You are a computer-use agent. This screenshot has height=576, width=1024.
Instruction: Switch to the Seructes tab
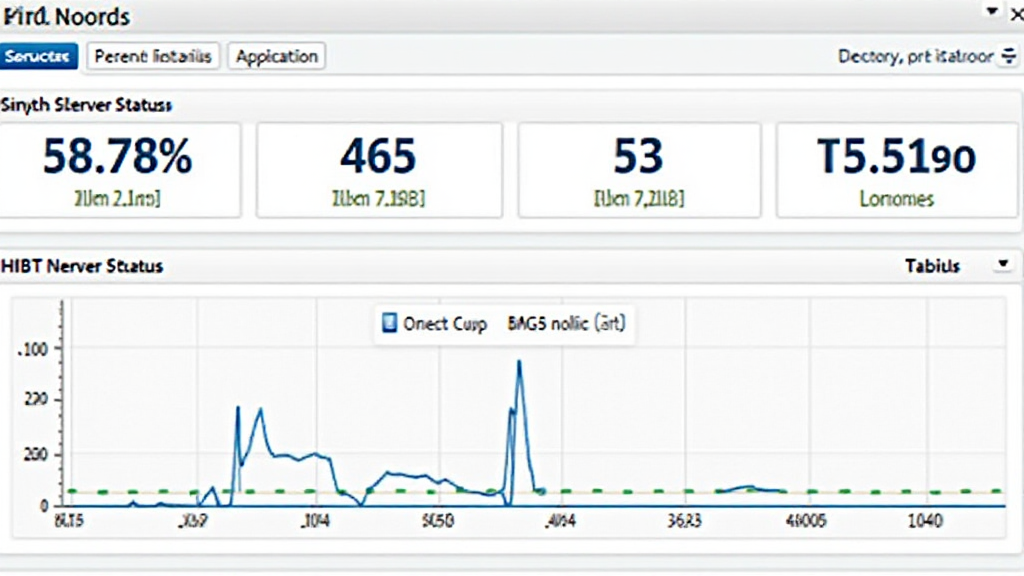click(x=38, y=57)
